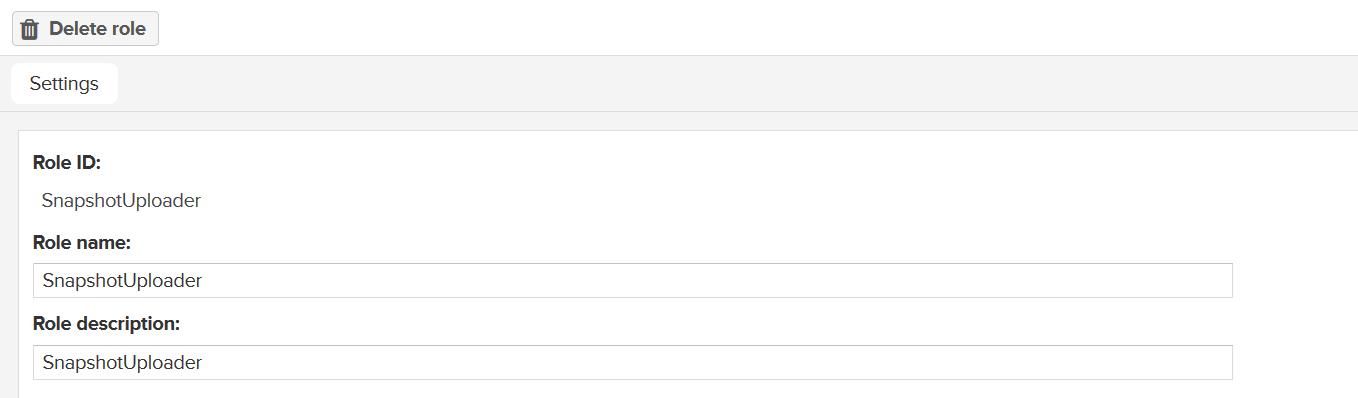Screen dimensions: 1358x398
Task: Focus the Role description input field
Action: tap(632, 362)
